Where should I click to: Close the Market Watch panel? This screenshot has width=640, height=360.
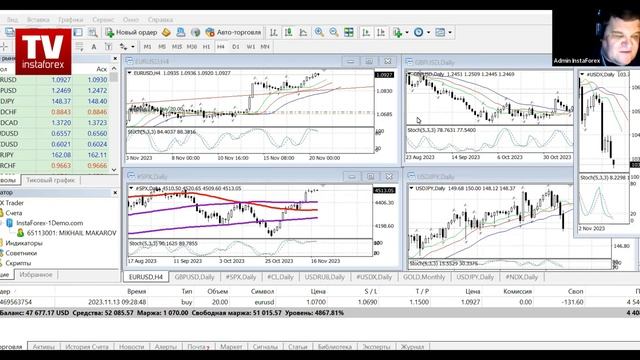pos(115,59)
